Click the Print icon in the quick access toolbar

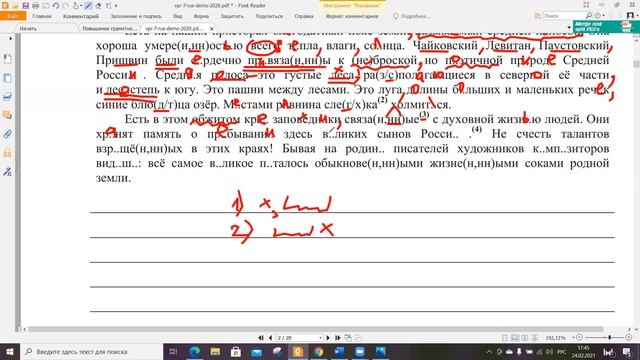tap(36, 5)
